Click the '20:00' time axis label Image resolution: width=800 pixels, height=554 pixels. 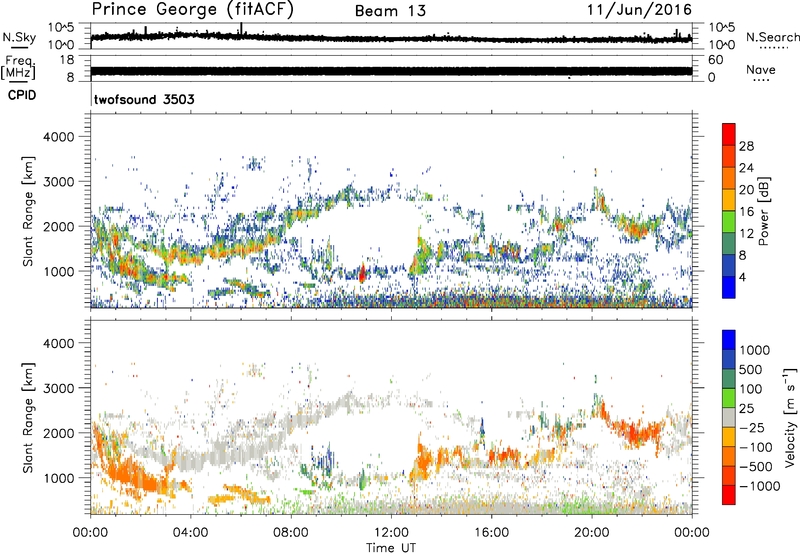tap(592, 533)
